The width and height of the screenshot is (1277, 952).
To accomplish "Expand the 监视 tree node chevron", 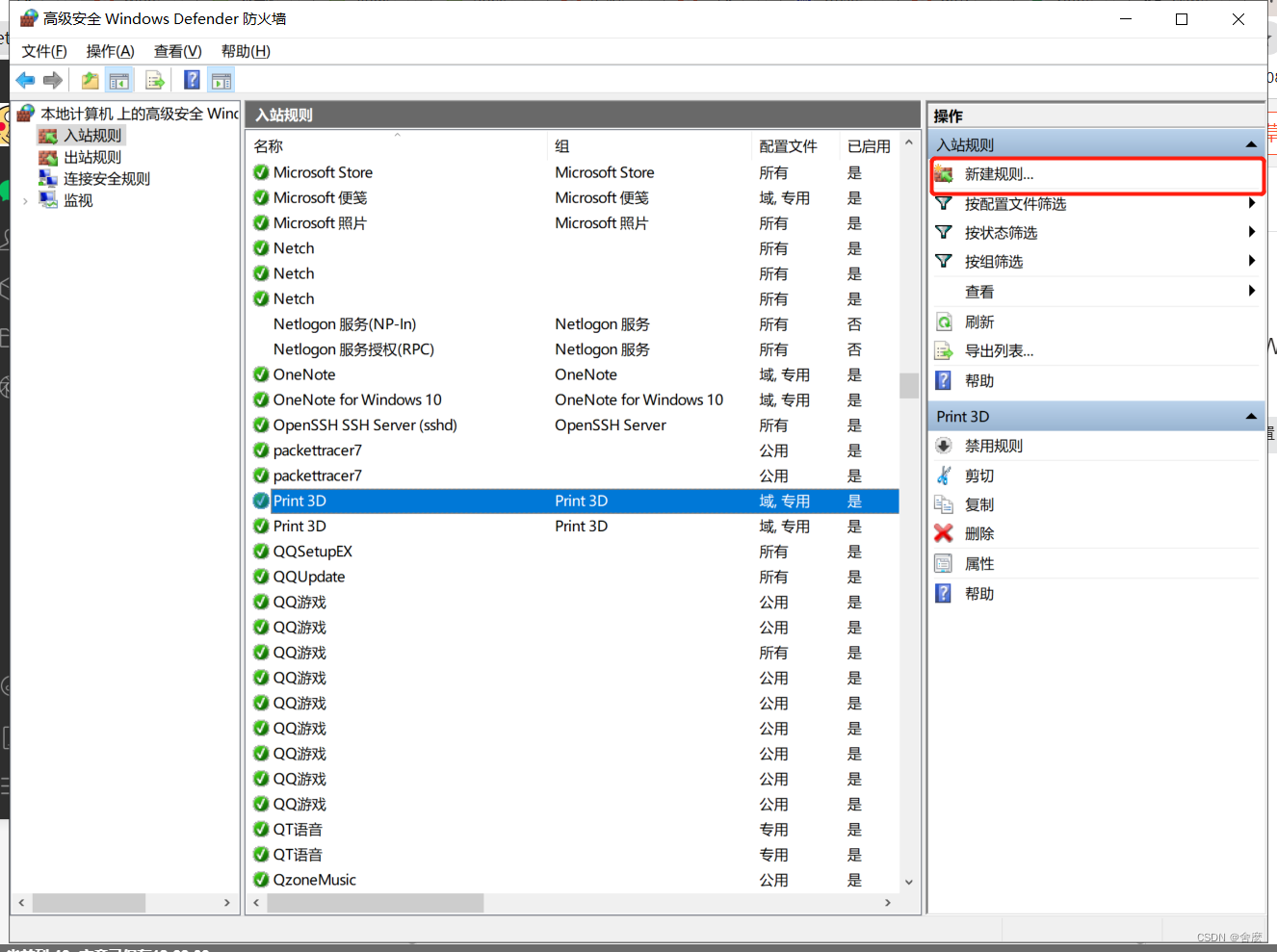I will point(25,200).
